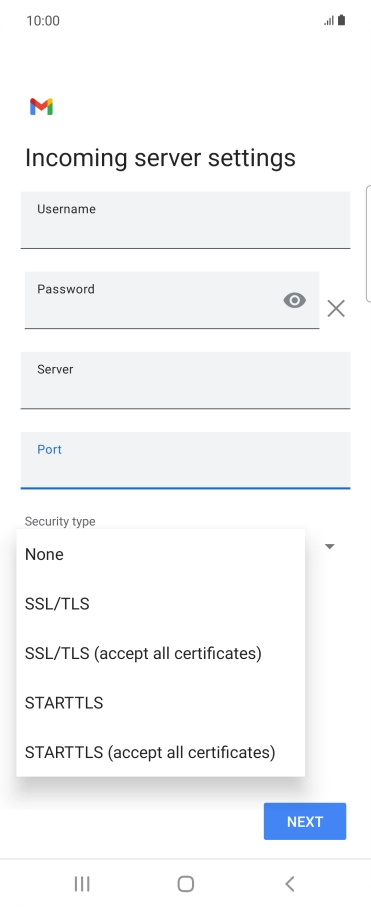This screenshot has height=908, width=371.
Task: Clear the password field with the X icon
Action: coord(336,309)
